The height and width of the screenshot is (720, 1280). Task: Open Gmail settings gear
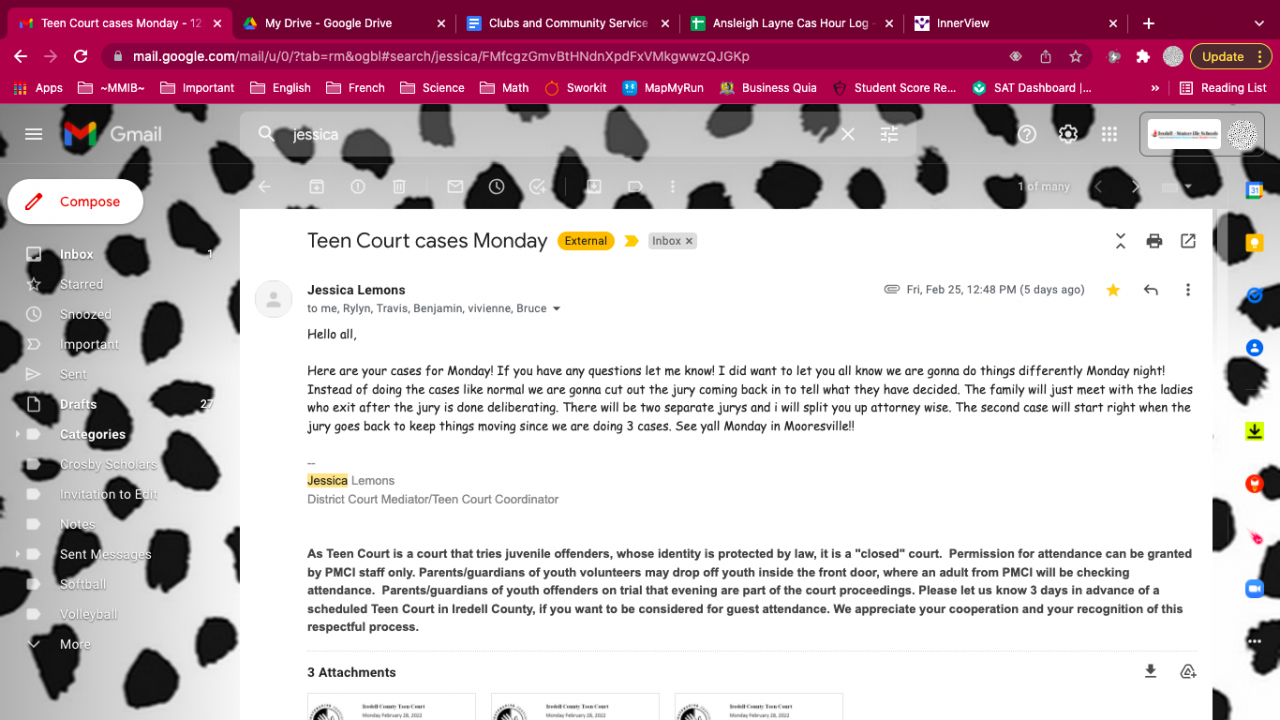tap(1068, 134)
